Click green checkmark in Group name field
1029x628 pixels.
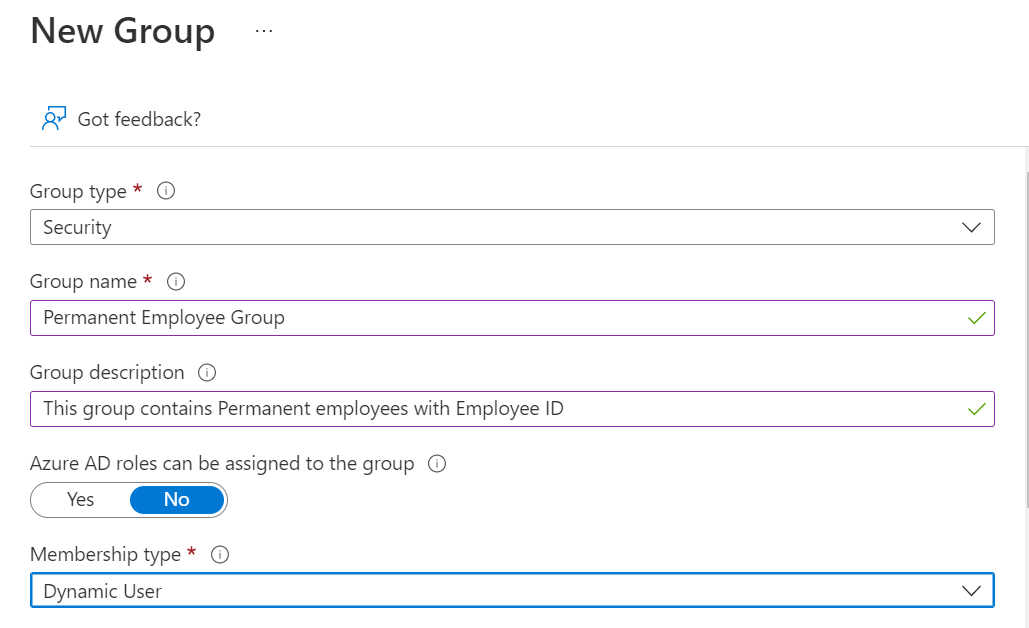point(976,319)
